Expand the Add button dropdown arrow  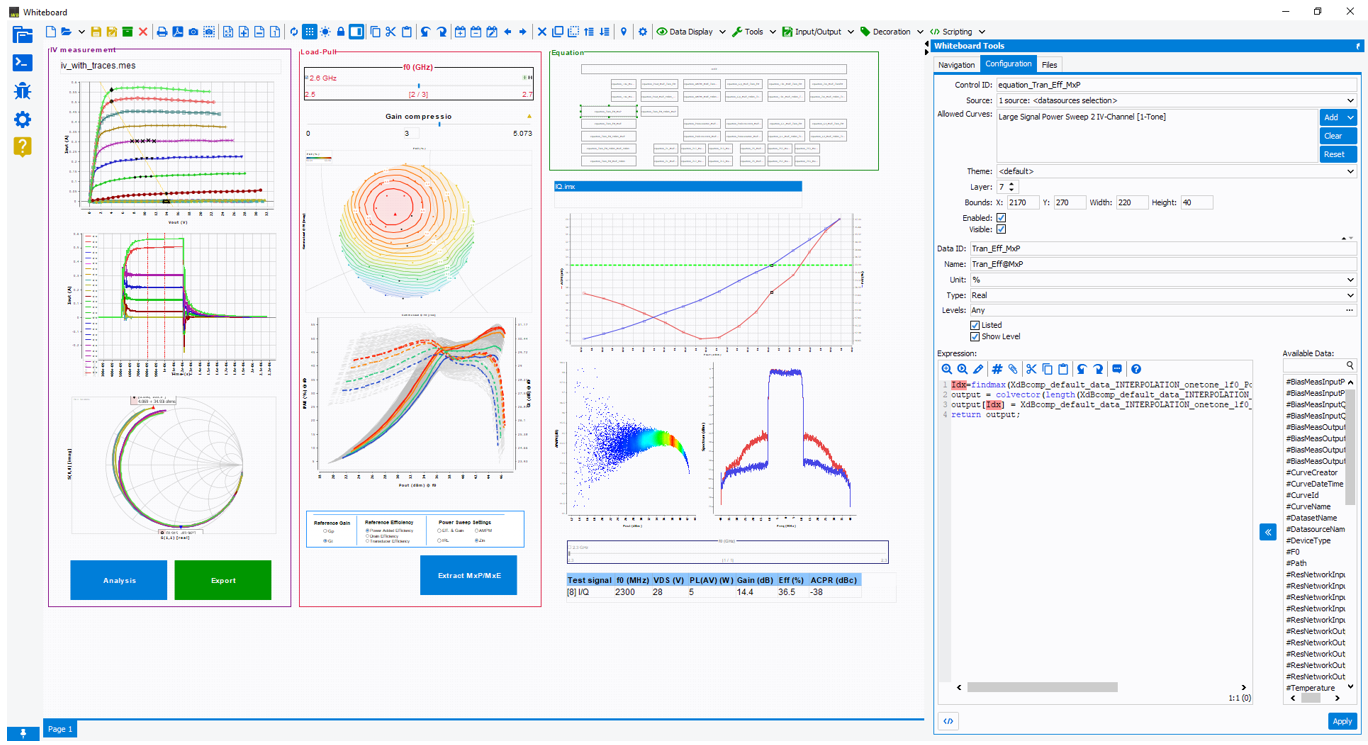(x=1350, y=118)
